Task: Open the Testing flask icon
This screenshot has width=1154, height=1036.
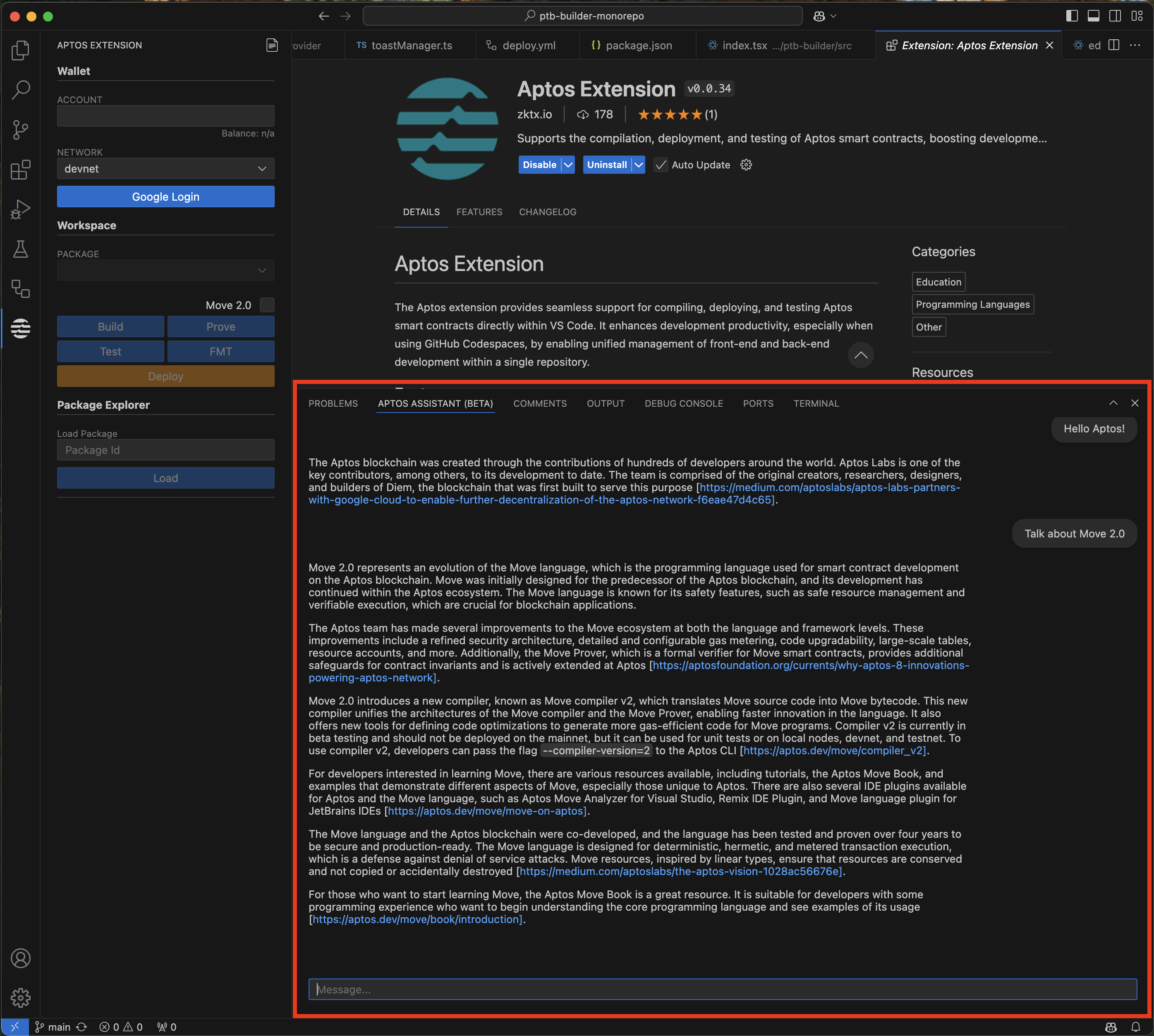Action: point(21,249)
